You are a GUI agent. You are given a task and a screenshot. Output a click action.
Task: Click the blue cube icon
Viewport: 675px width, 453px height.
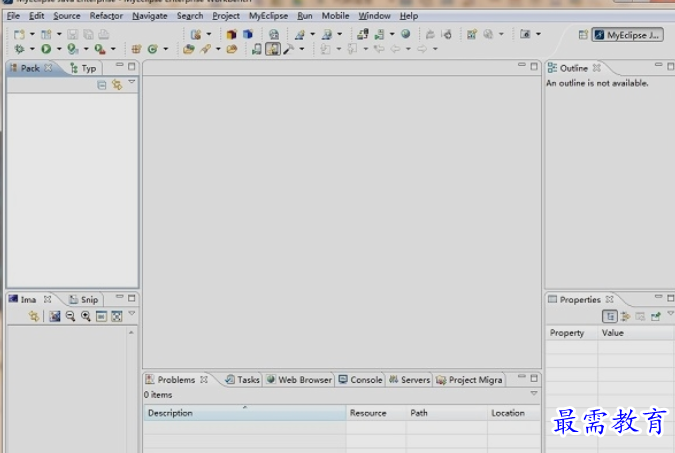click(248, 34)
